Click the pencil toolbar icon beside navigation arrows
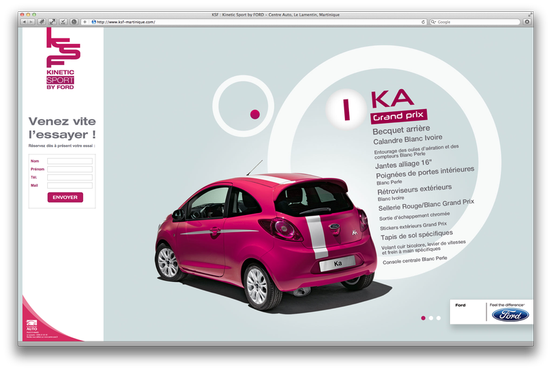550x369 pixels. pyautogui.click(x=41, y=22)
